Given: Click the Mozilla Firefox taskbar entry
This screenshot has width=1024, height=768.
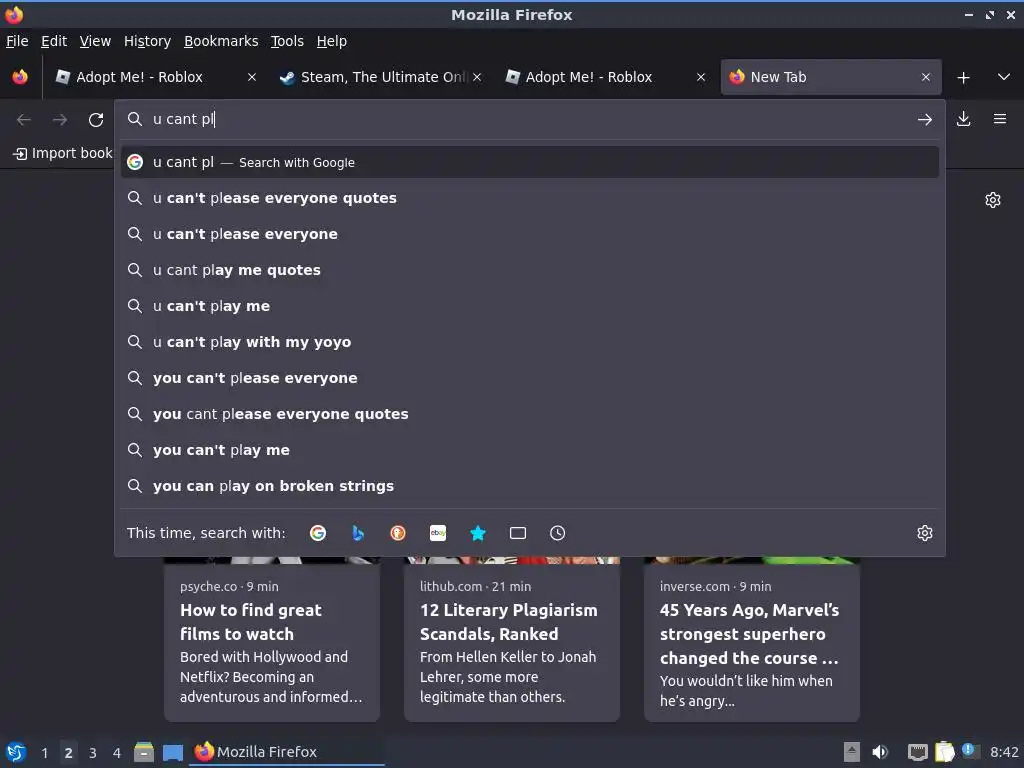Looking at the screenshot, I should 287,752.
